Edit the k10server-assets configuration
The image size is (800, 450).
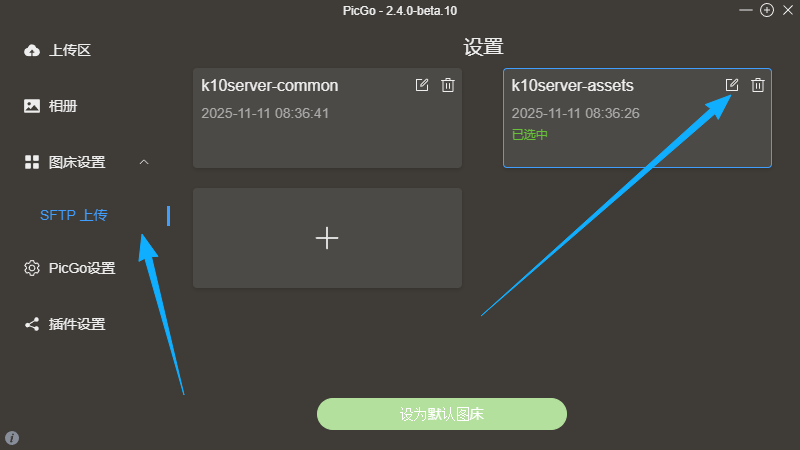[x=732, y=85]
